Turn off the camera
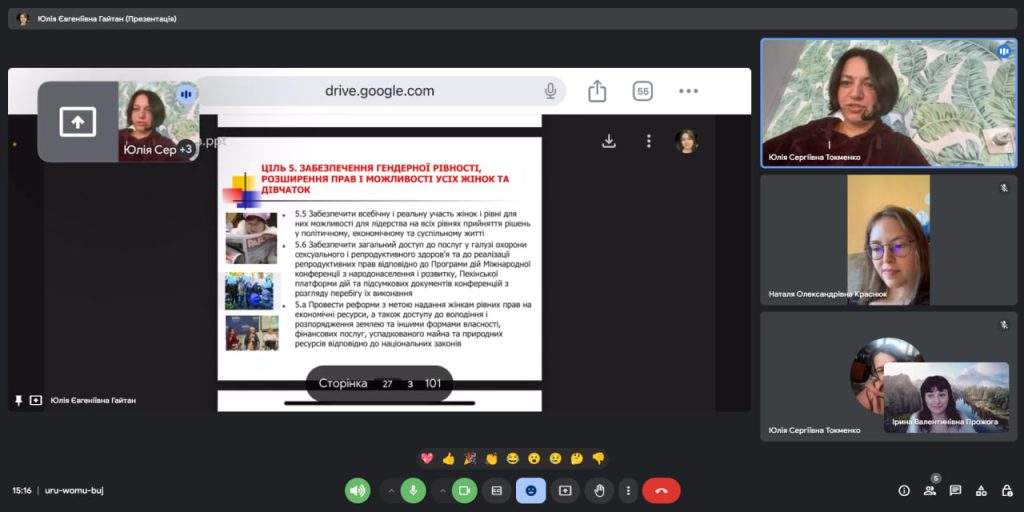Image resolution: width=1024 pixels, height=512 pixels. 464,491
